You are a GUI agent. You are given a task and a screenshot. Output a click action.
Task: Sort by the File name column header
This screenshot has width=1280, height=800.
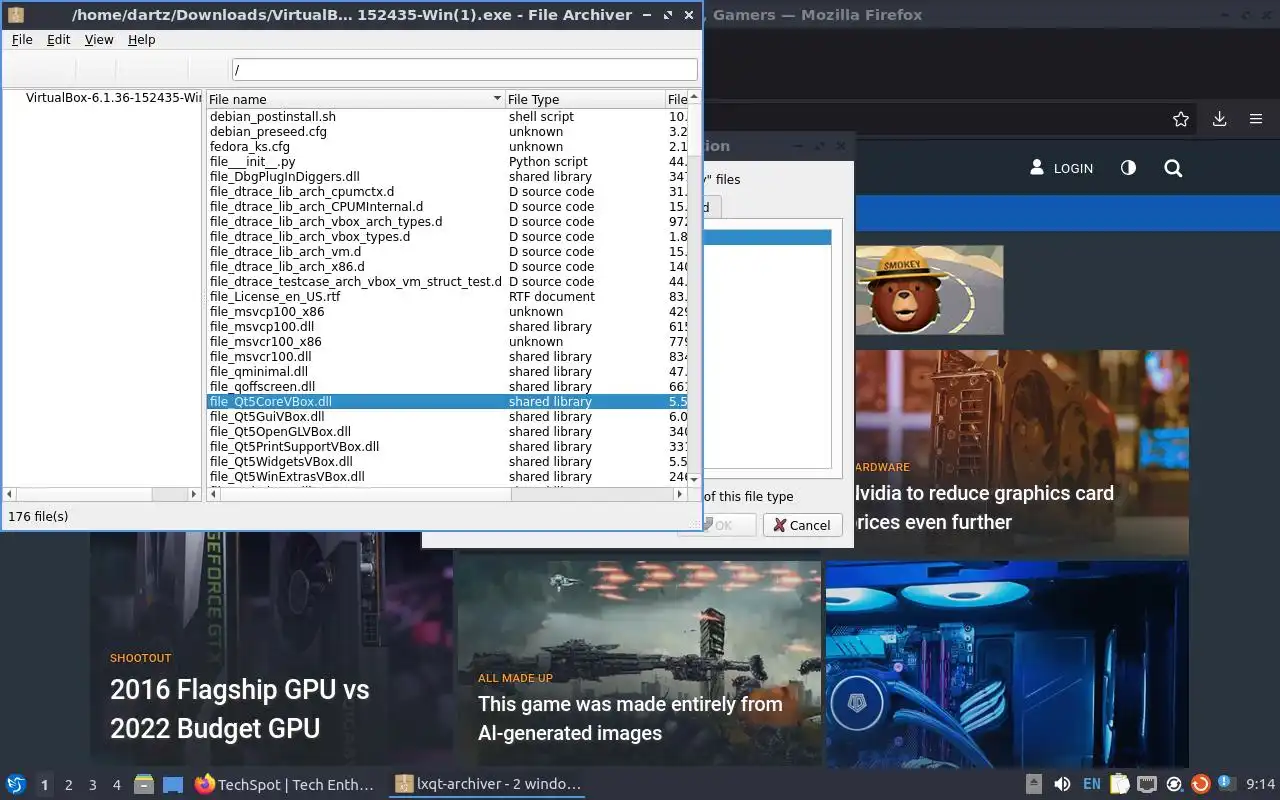point(355,99)
